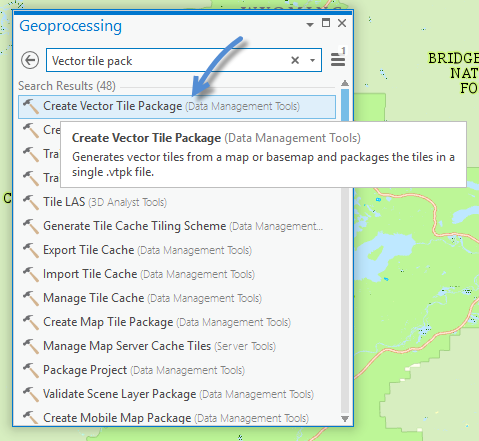The width and height of the screenshot is (479, 441).
Task: Float the Geoprocessing pane with the window icon
Action: click(x=326, y=23)
